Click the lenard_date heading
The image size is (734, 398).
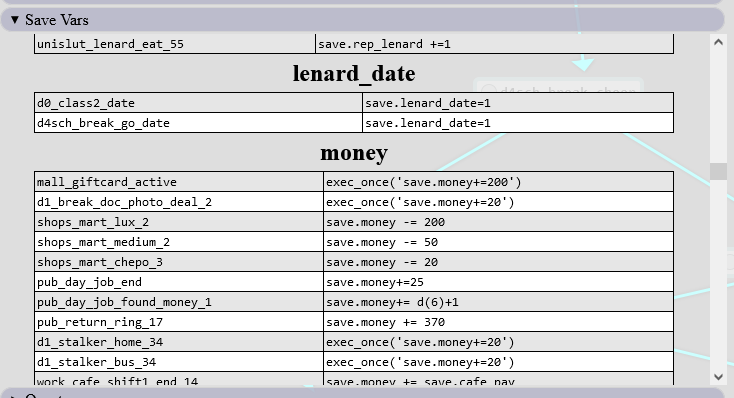click(x=354, y=74)
